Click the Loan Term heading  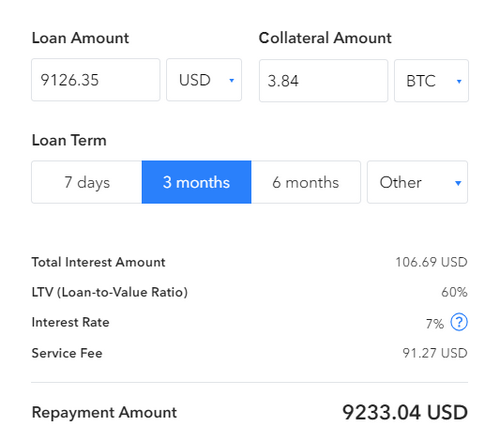pos(69,140)
